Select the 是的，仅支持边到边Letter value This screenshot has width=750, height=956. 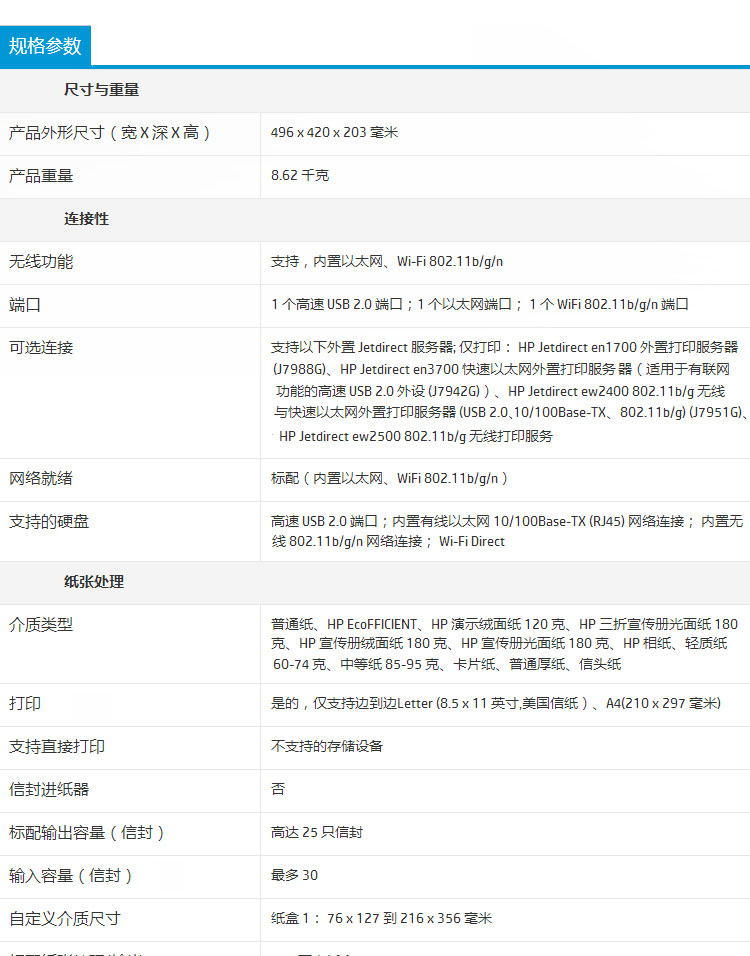click(496, 704)
